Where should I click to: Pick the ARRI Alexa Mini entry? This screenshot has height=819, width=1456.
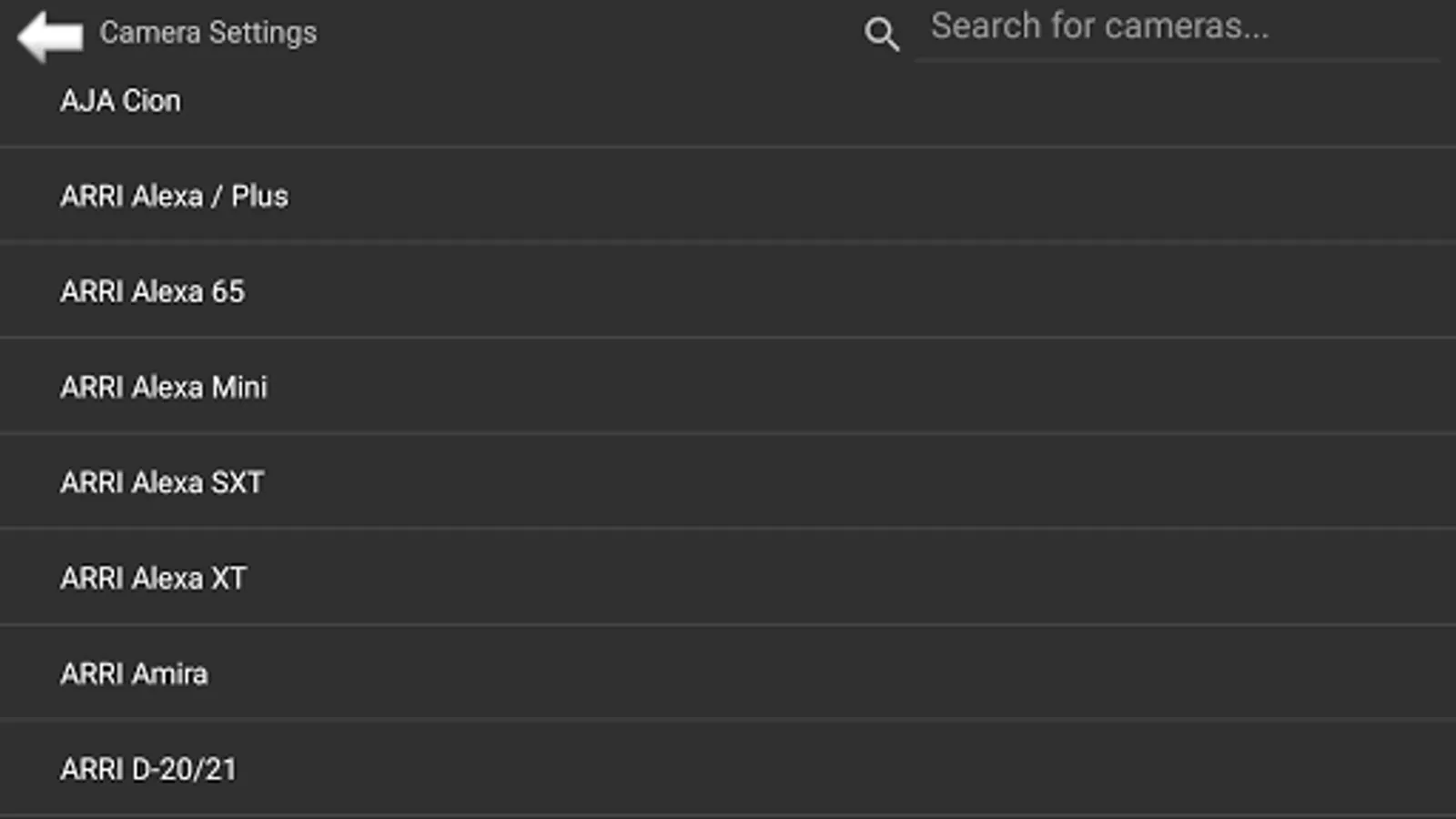click(x=728, y=386)
